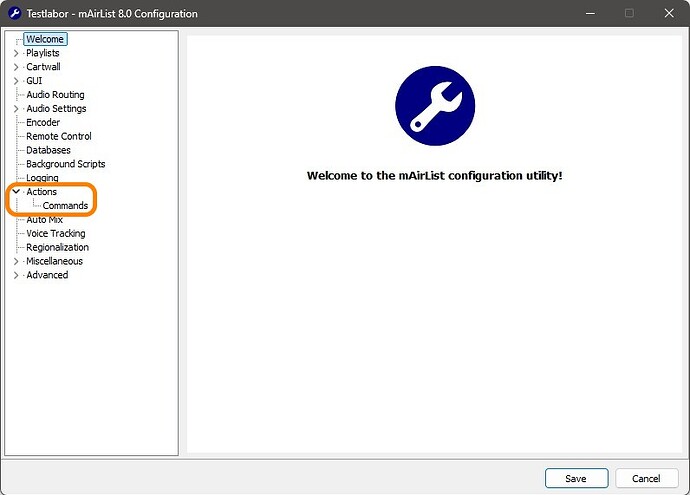This screenshot has width=690, height=495.
Task: Open Background Scripts page
Action: tap(66, 164)
